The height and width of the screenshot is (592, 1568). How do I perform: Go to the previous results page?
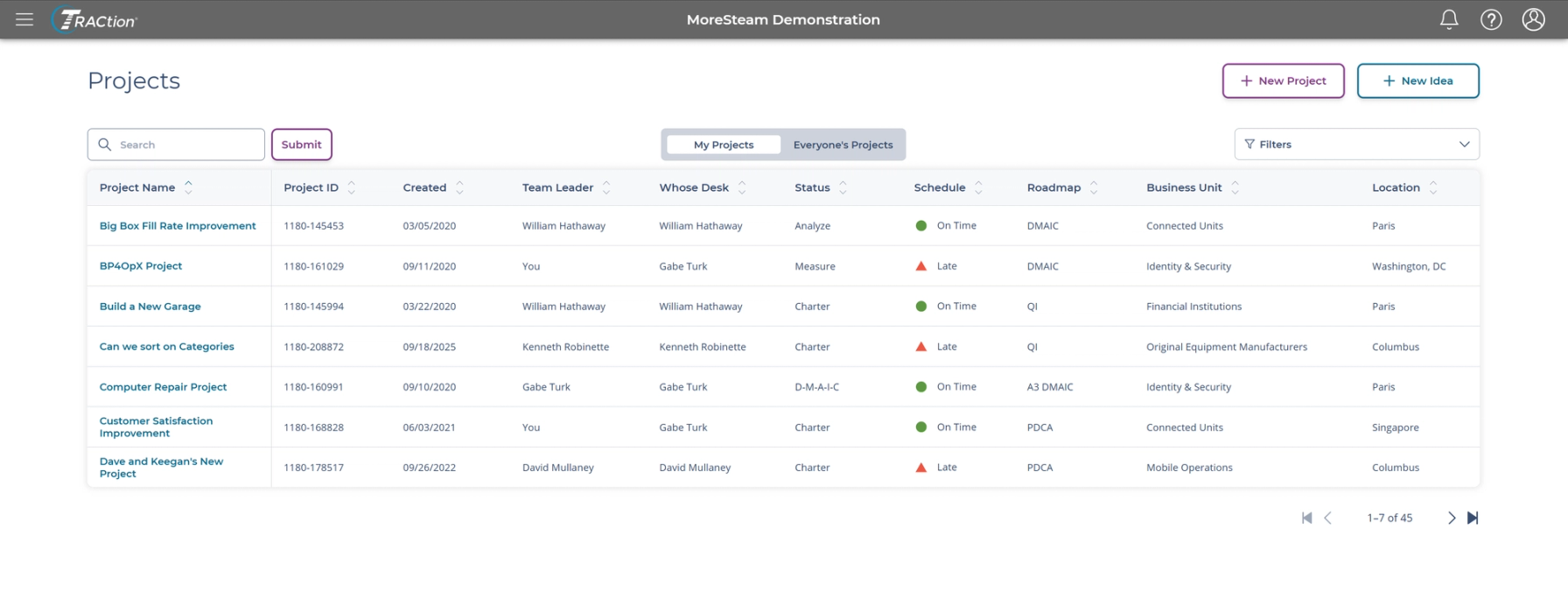pyautogui.click(x=1327, y=518)
